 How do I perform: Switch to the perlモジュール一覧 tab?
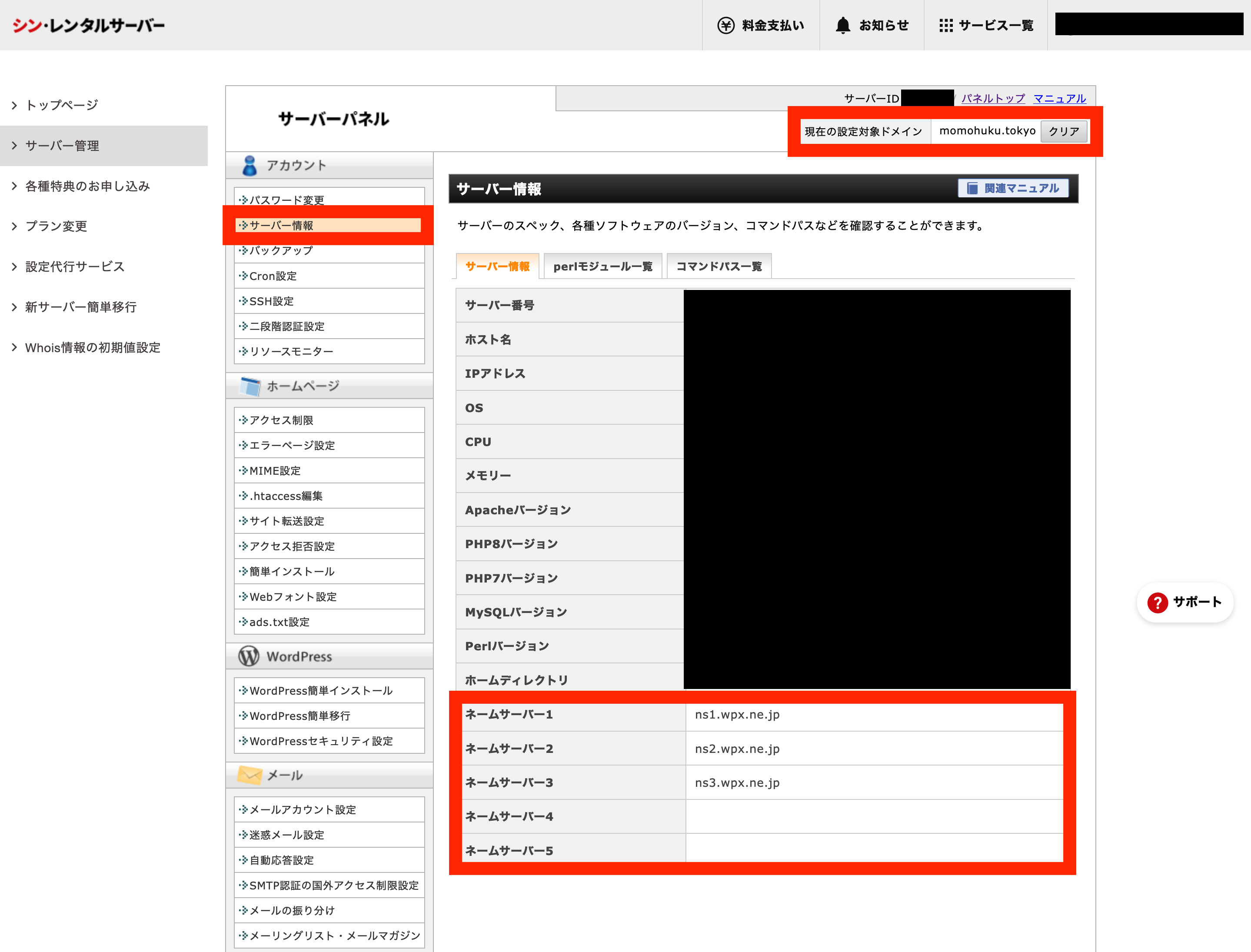point(603,266)
